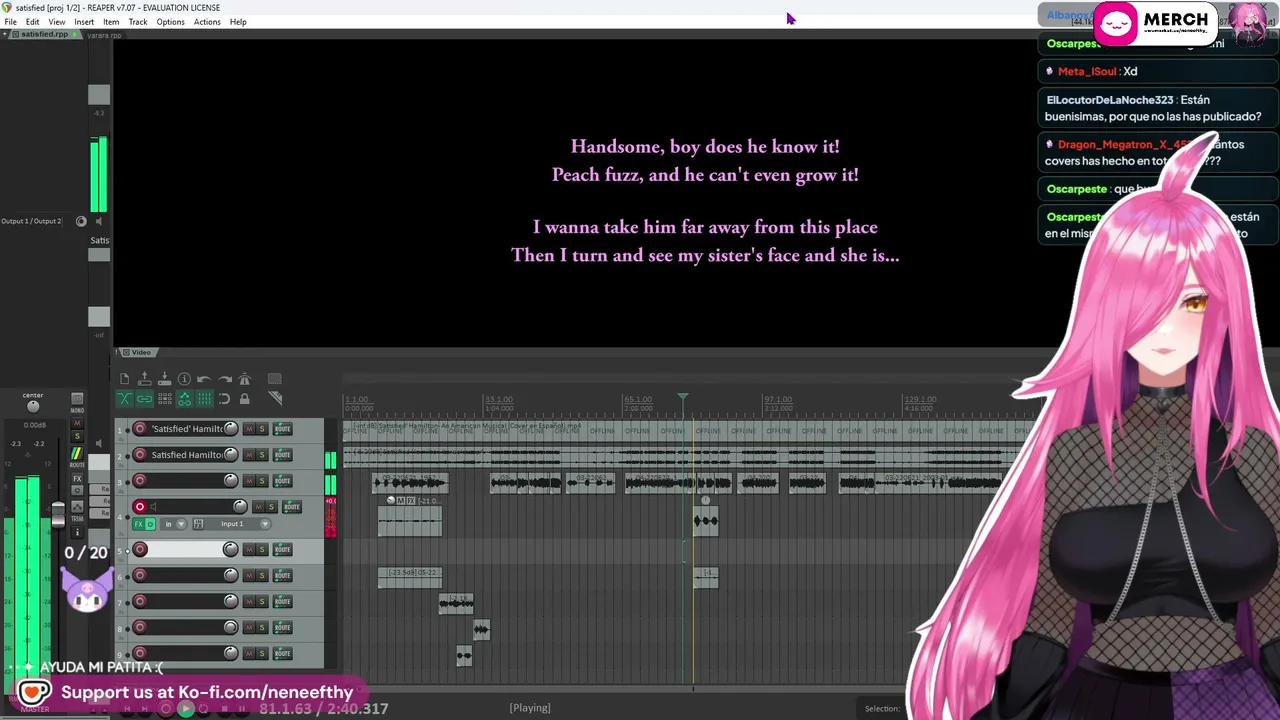This screenshot has width=1280, height=720.
Task: Arm track 3 record button
Action: 140,481
